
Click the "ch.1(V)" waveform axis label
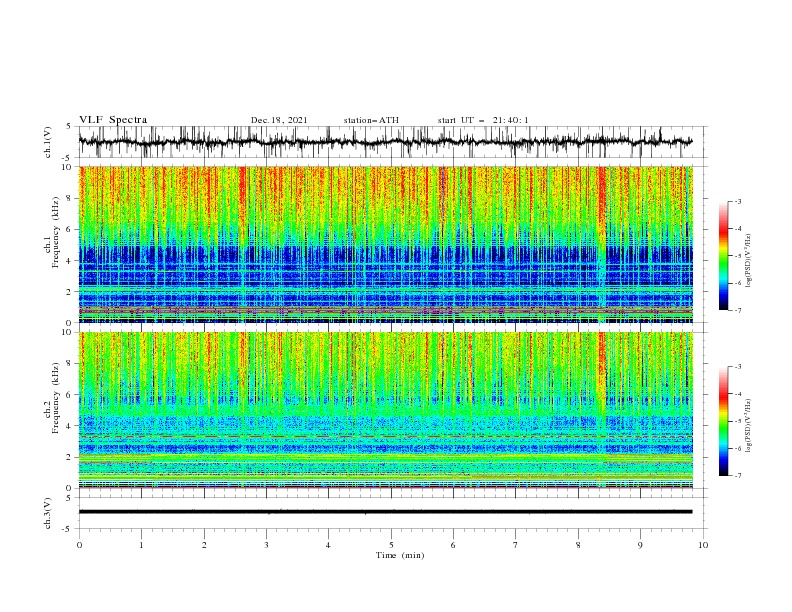point(48,142)
